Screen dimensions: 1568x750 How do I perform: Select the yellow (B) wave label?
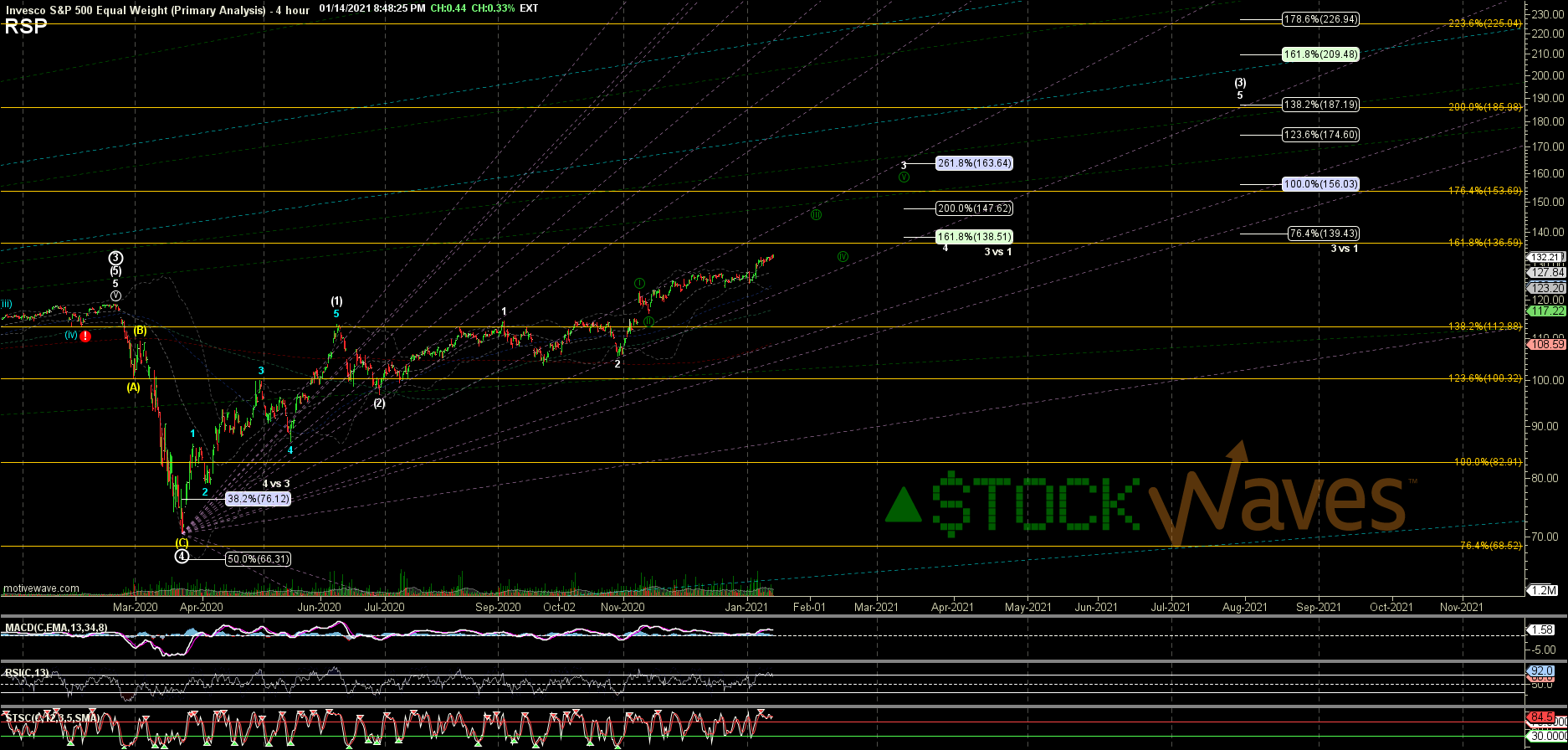(141, 331)
